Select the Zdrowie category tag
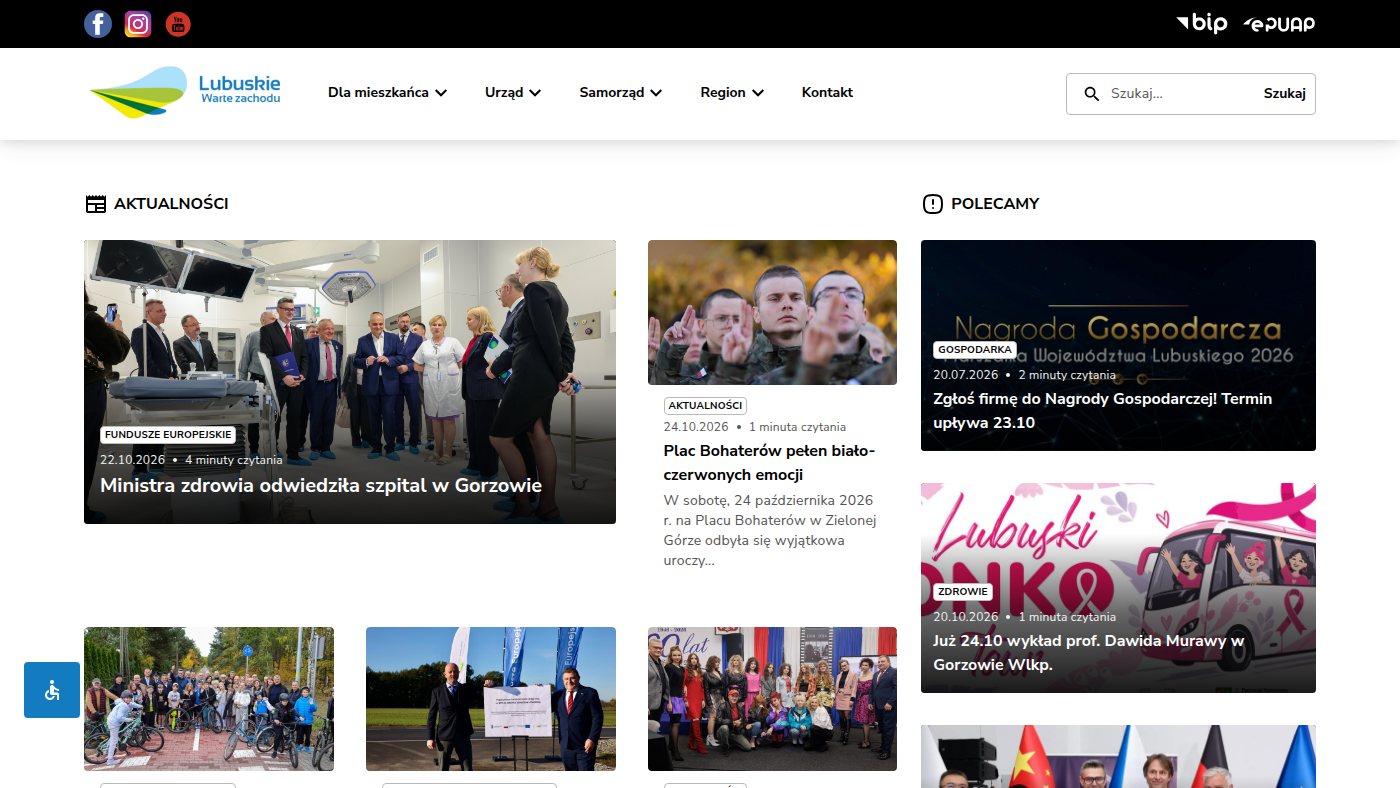This screenshot has width=1400, height=788. pos(963,591)
